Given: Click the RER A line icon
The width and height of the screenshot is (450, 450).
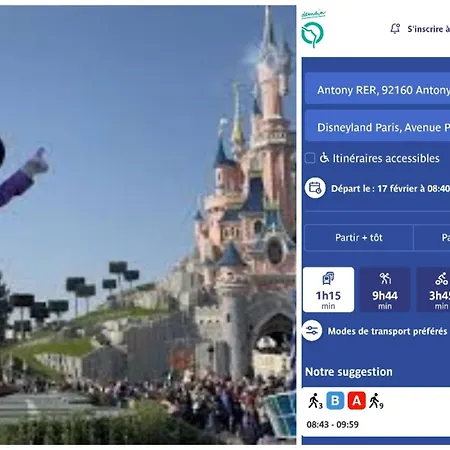Looking at the screenshot, I should (357, 401).
